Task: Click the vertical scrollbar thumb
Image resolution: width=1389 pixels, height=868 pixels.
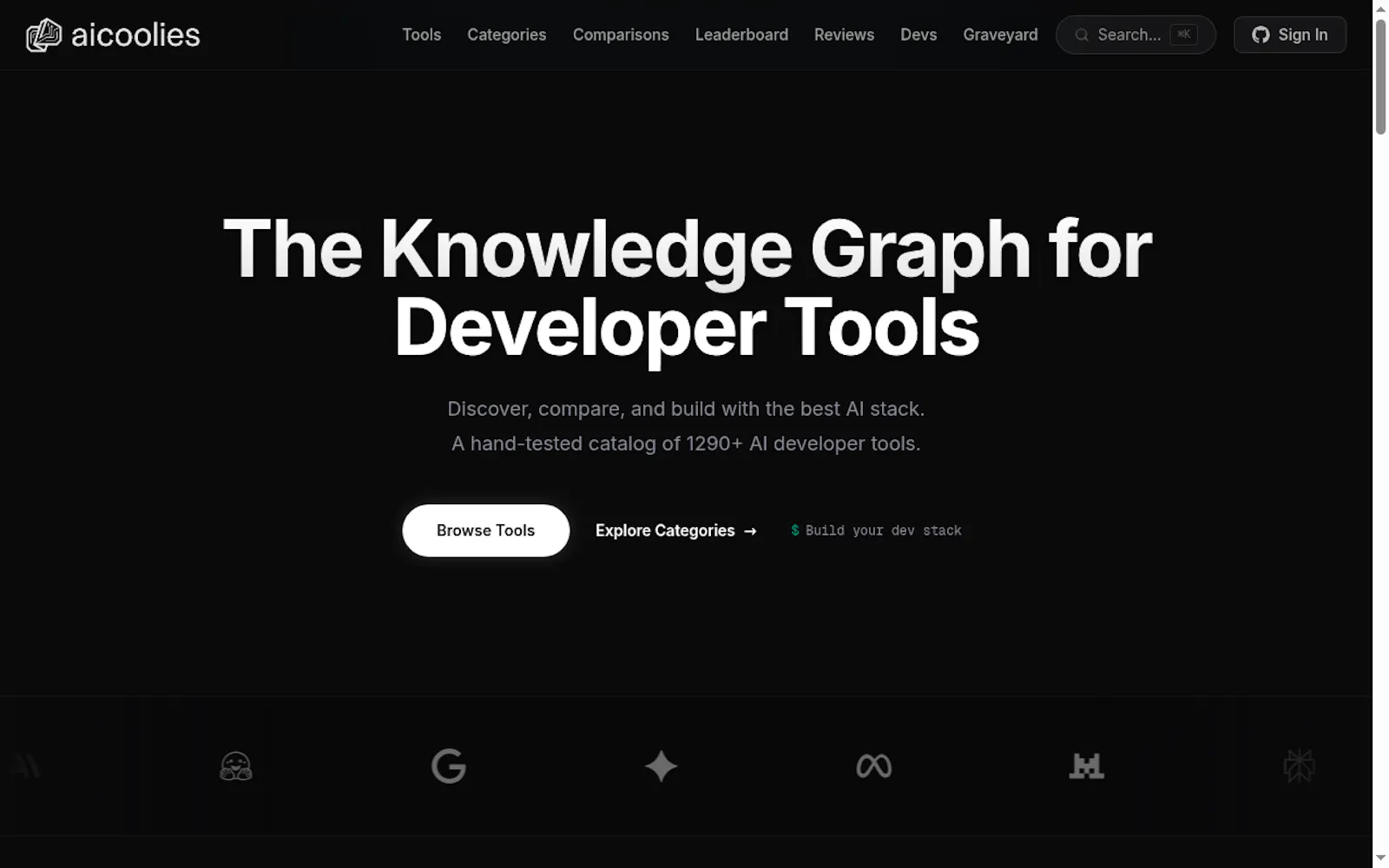Action: [x=1380, y=76]
